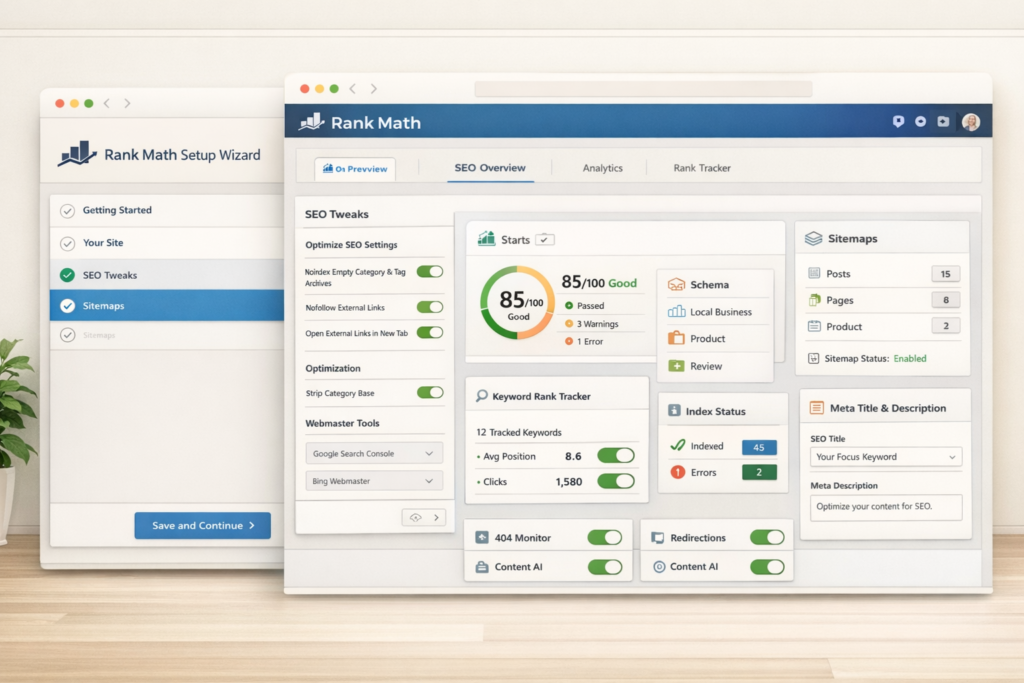Image resolution: width=1024 pixels, height=683 pixels.
Task: Open the Google Search Console dropdown
Action: click(373, 453)
